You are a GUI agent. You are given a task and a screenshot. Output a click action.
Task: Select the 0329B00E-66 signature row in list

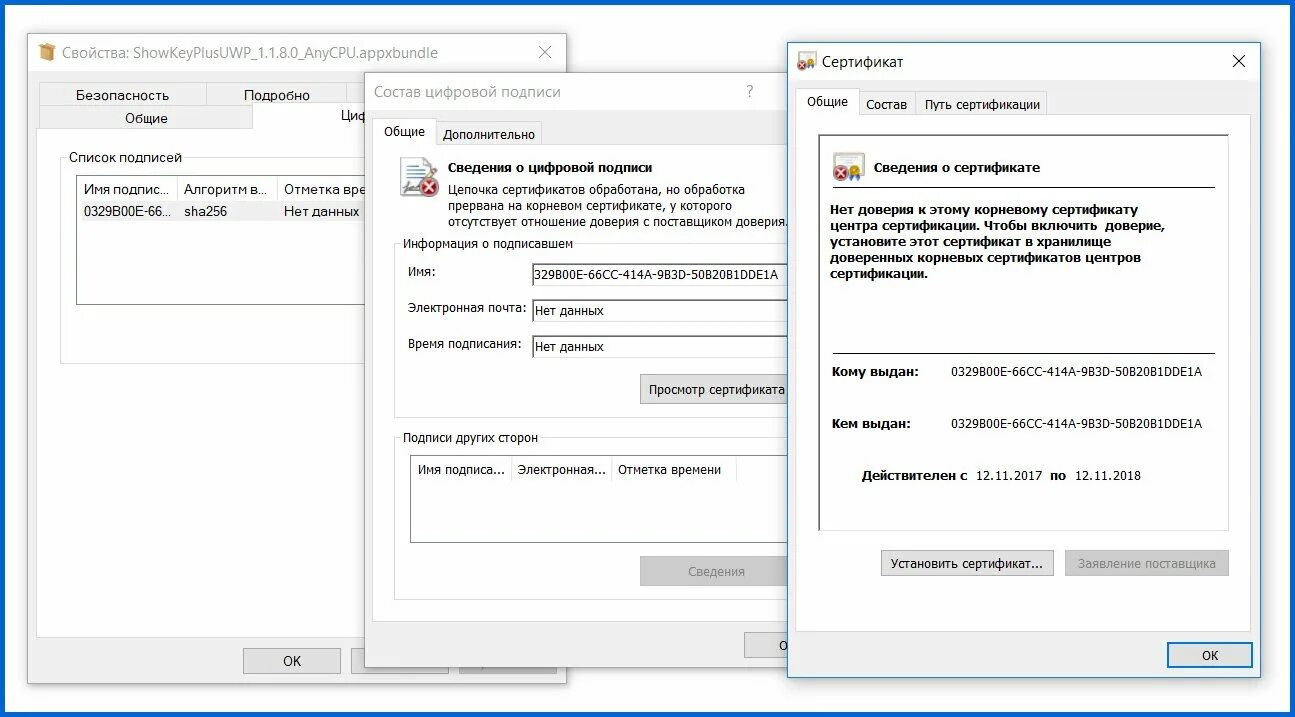pyautogui.click(x=220, y=211)
